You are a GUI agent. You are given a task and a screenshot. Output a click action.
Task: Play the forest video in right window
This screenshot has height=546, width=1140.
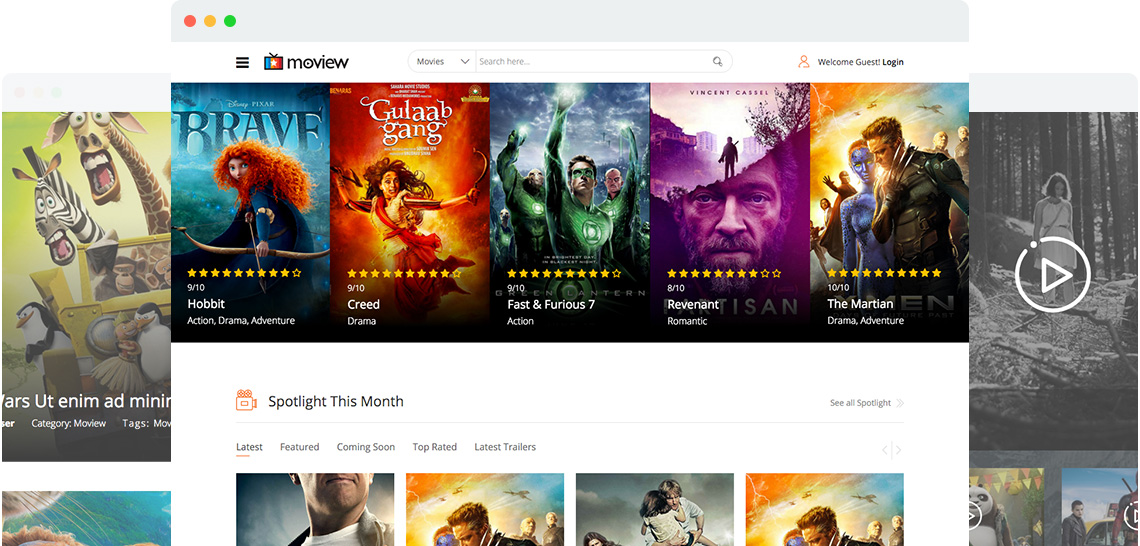tap(1052, 275)
